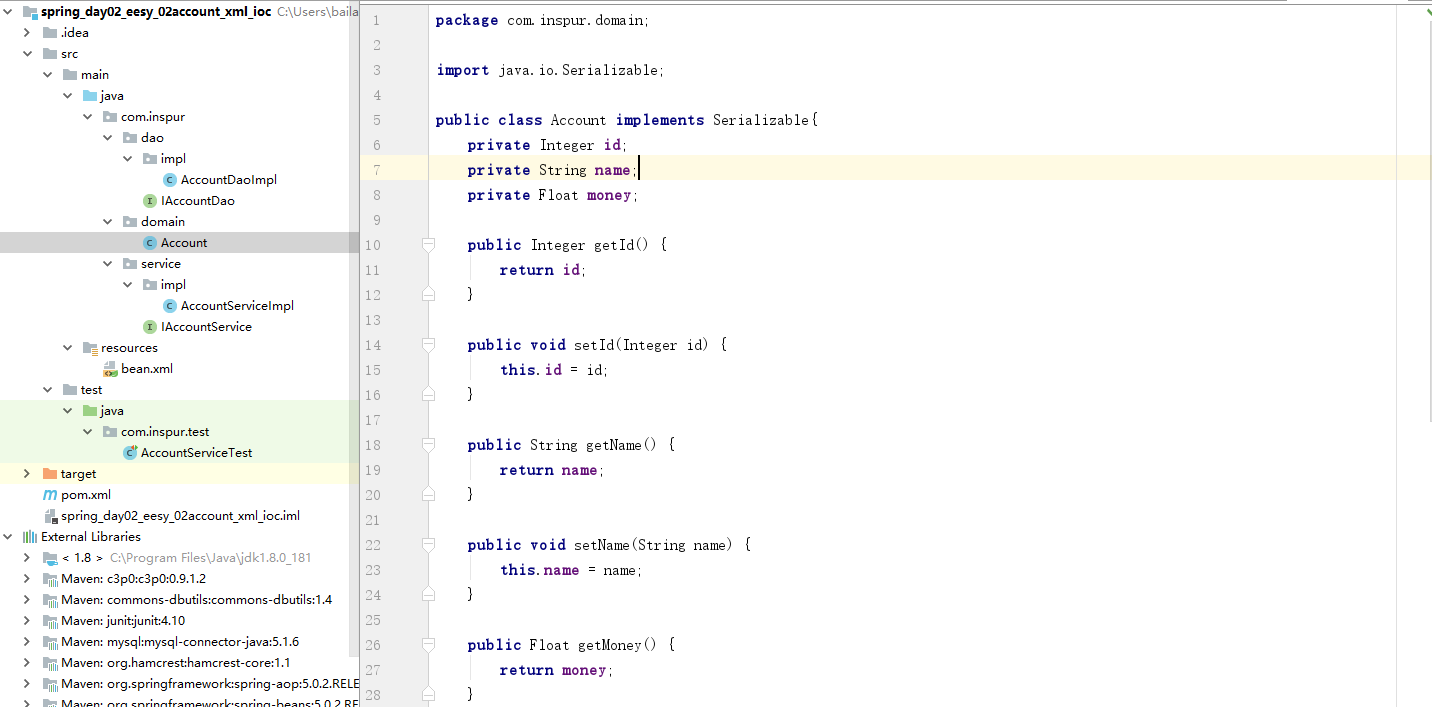
Task: Select AccountServiceImpl in project tree
Action: (x=237, y=306)
